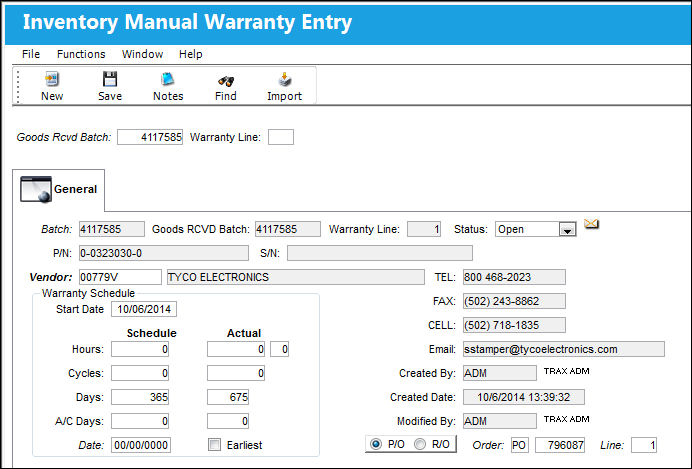Click the Import toolbar icon
Image resolution: width=692 pixels, height=469 pixels.
pyautogui.click(x=285, y=79)
